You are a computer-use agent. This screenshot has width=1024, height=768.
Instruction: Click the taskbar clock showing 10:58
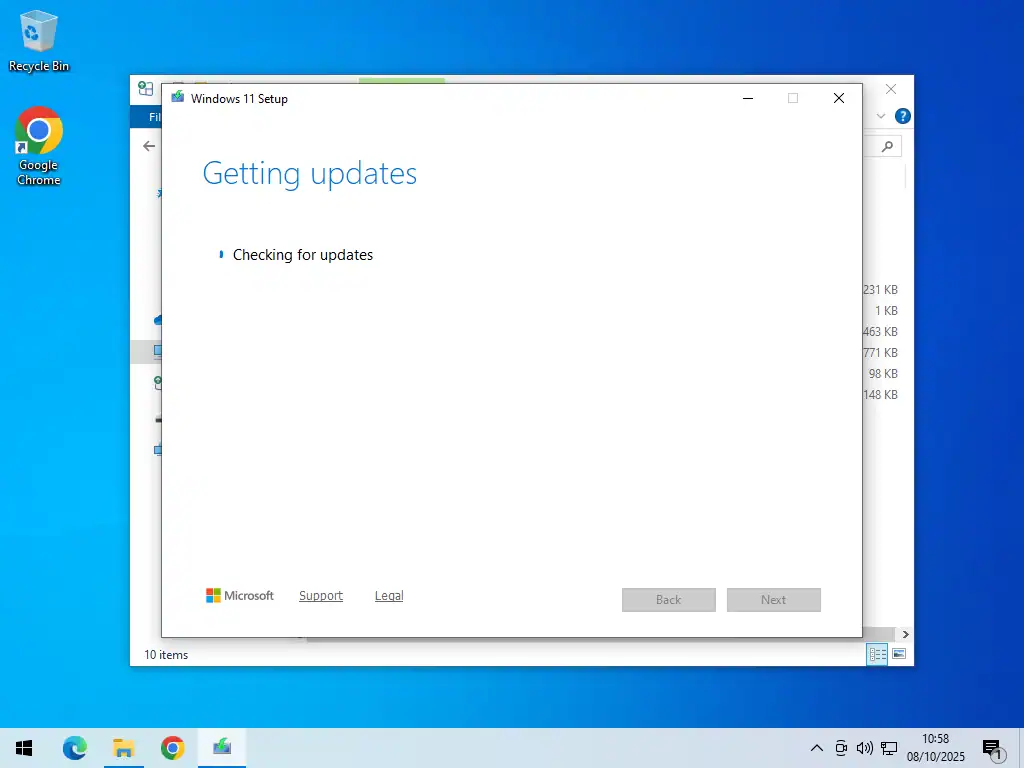(936, 748)
